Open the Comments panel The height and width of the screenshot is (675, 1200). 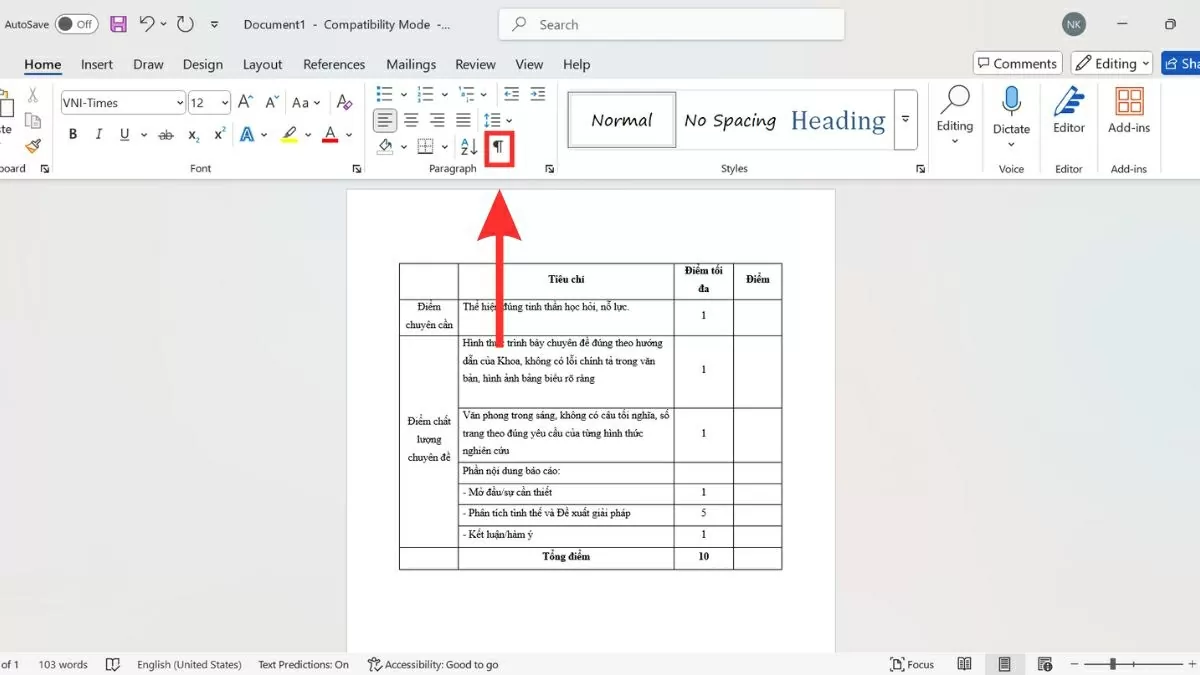(1017, 62)
